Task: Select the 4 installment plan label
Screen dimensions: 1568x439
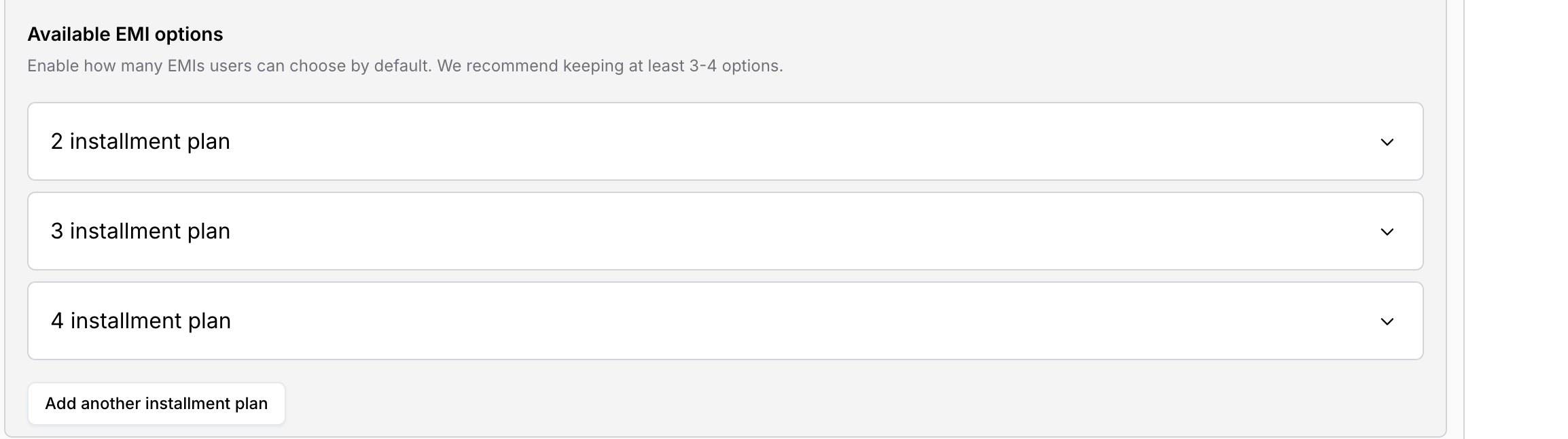Action: coord(140,320)
